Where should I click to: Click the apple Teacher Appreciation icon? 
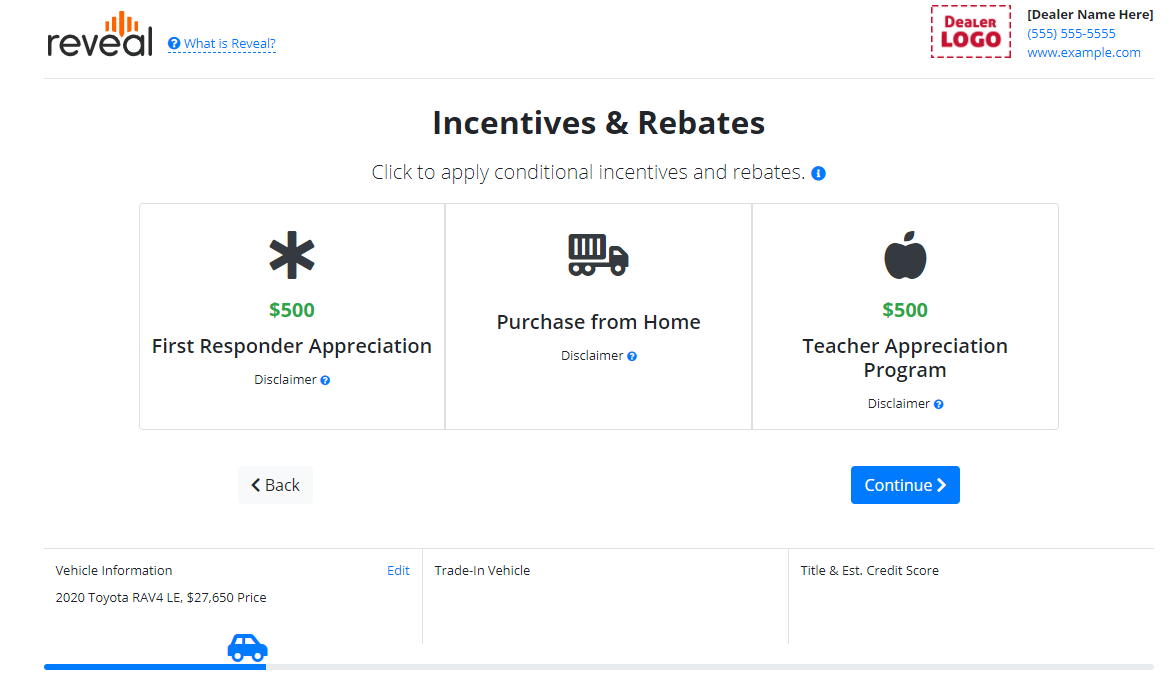[x=904, y=255]
